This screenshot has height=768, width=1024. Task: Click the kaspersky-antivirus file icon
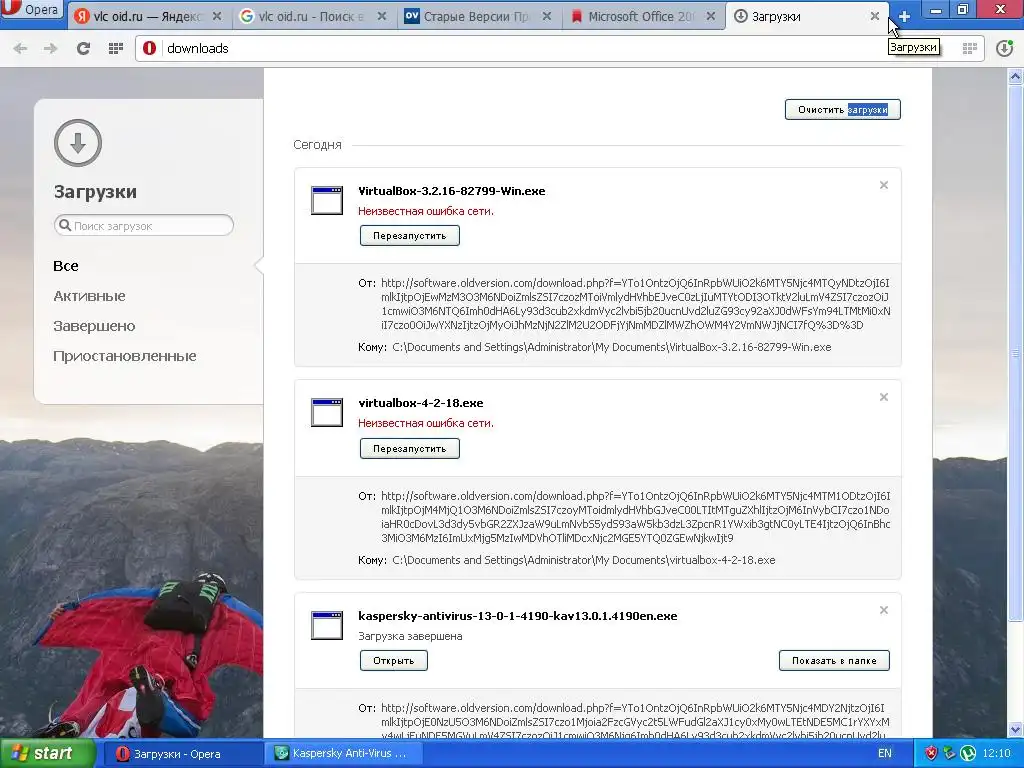[327, 626]
